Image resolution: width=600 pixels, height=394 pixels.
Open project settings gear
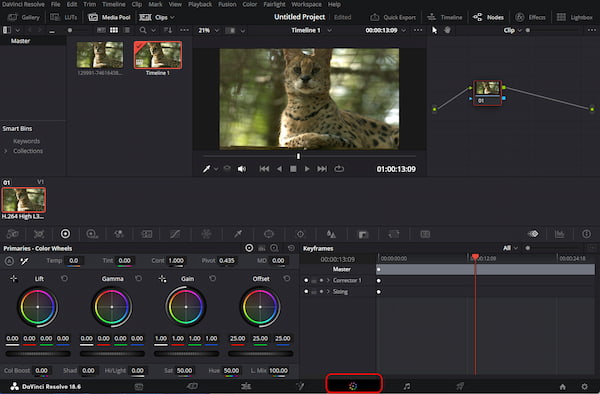click(x=584, y=387)
